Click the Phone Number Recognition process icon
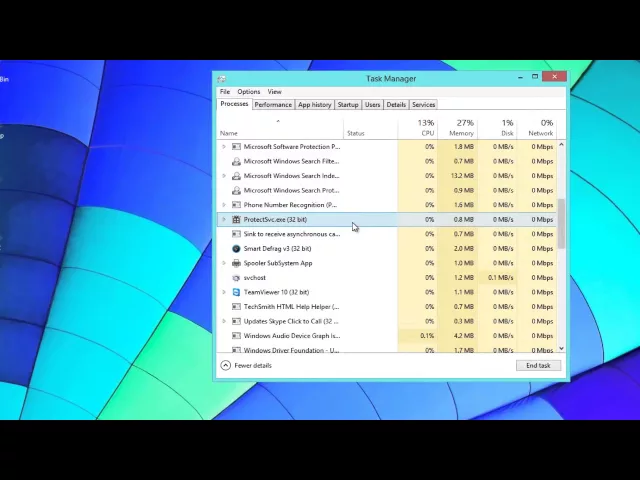The width and height of the screenshot is (640, 480). click(x=236, y=205)
